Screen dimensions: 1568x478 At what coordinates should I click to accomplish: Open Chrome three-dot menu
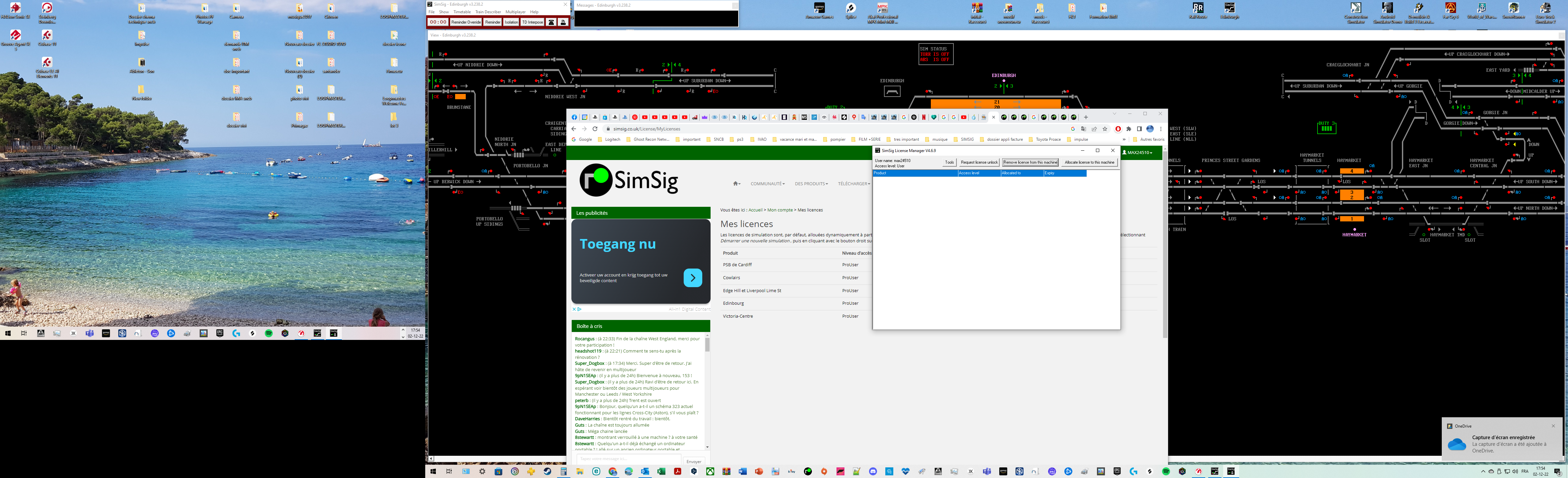point(1161,129)
